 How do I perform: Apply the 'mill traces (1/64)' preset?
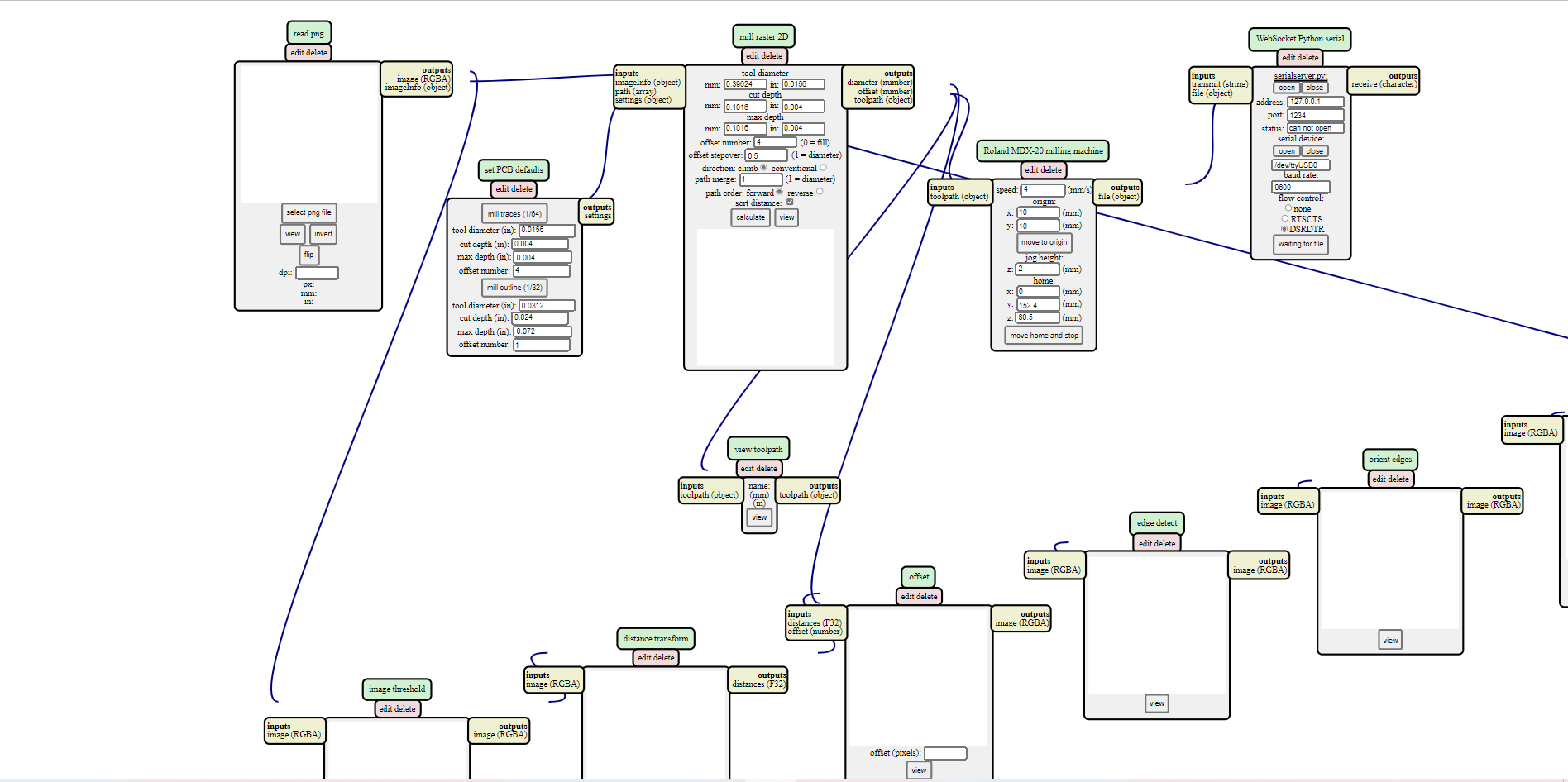coord(514,214)
